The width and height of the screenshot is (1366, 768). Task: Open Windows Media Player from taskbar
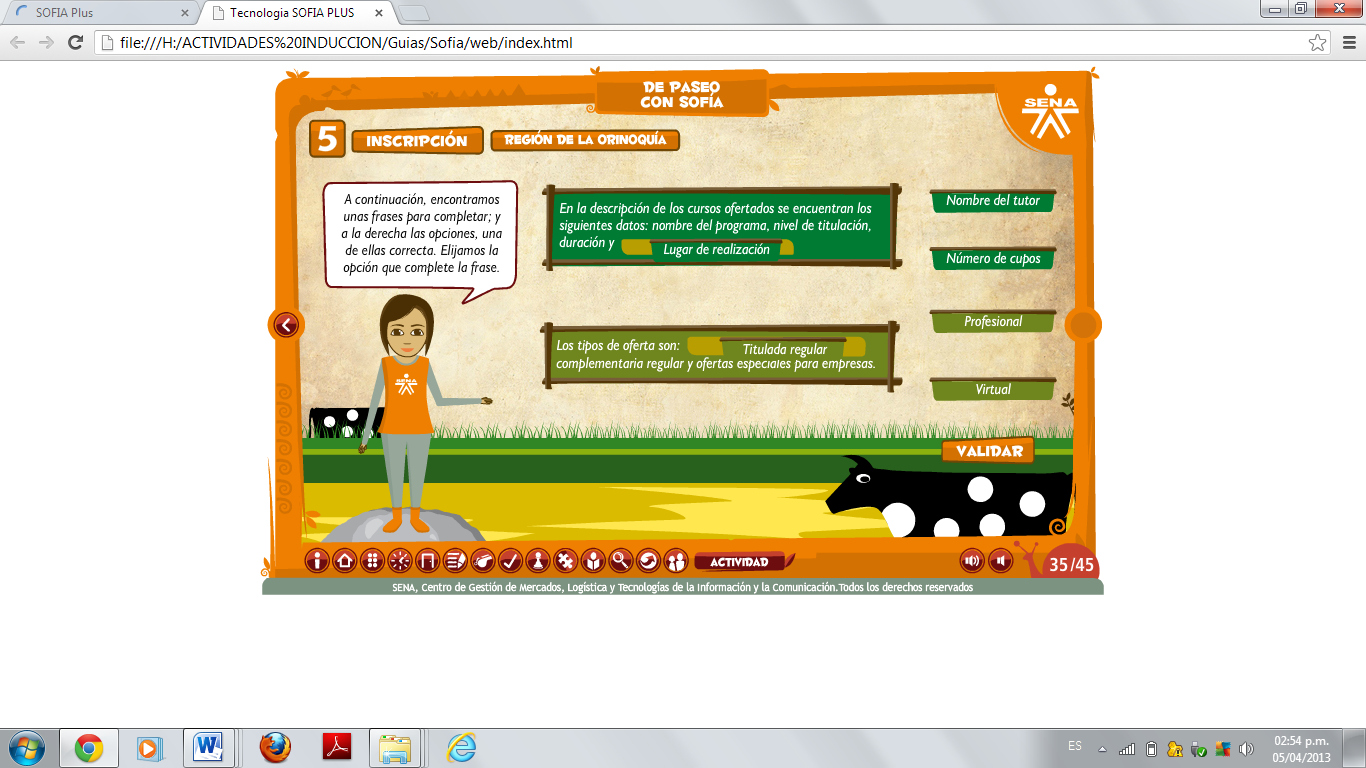pyautogui.click(x=149, y=748)
